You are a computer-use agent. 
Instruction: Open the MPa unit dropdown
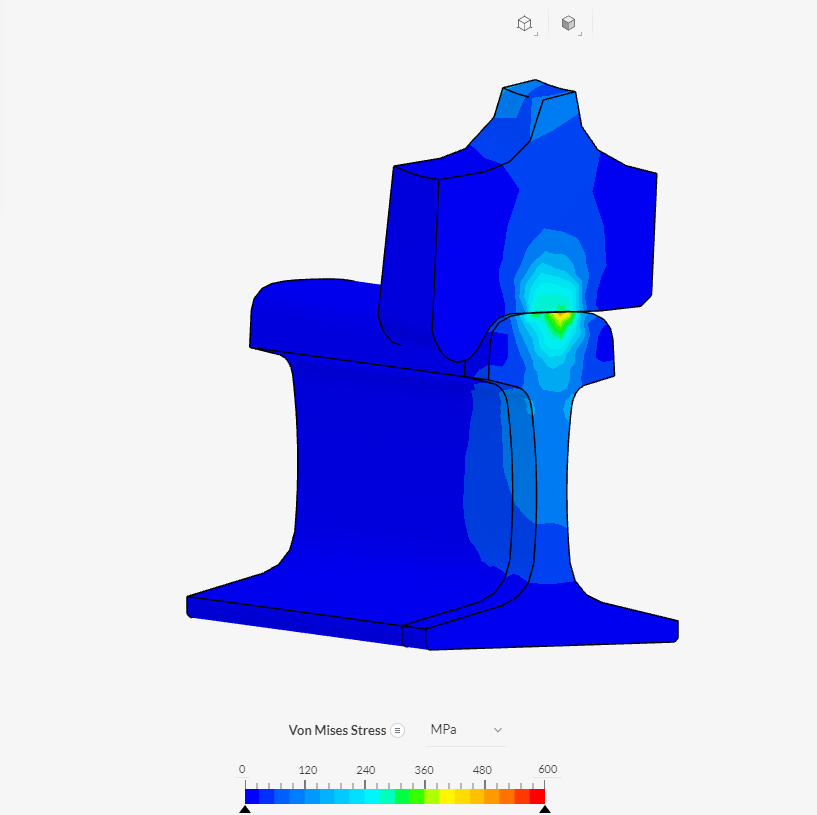tap(466, 730)
